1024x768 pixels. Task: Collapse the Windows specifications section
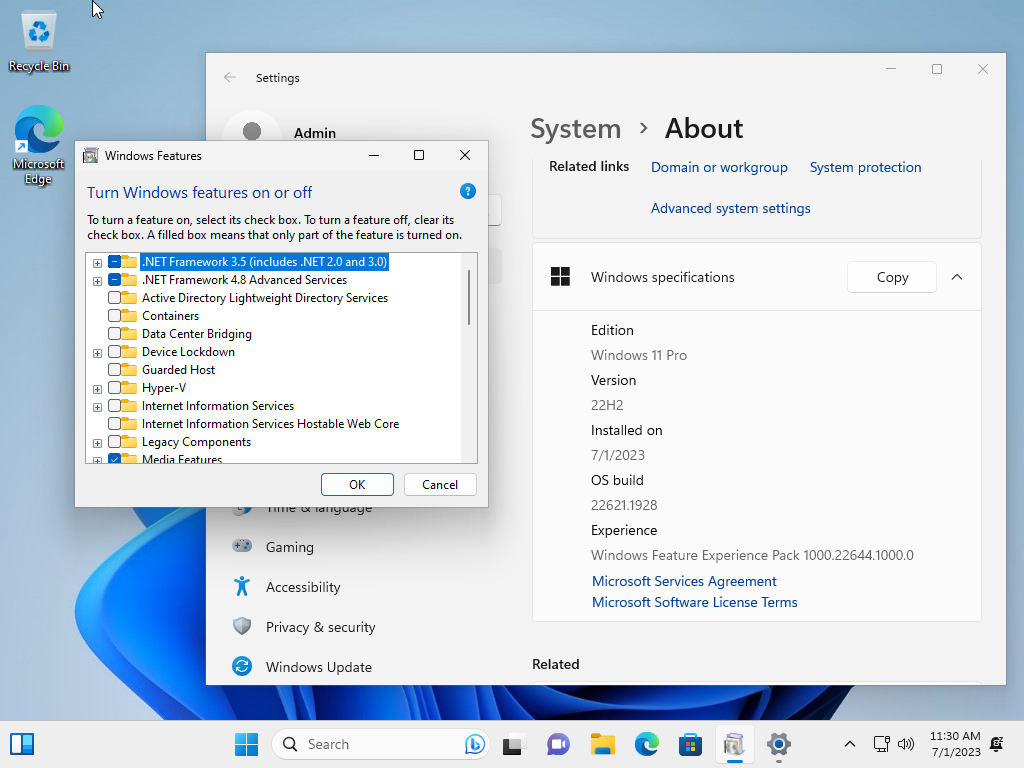coord(957,277)
